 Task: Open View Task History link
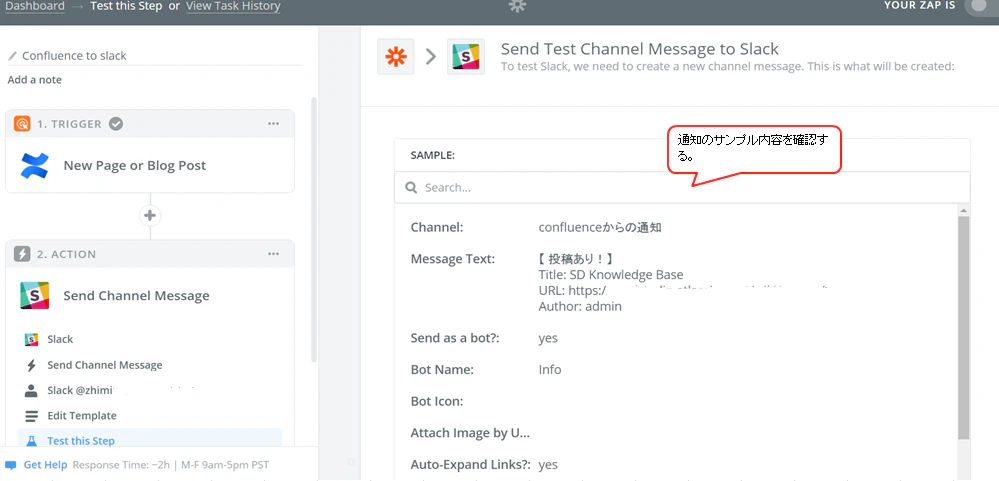tap(233, 6)
